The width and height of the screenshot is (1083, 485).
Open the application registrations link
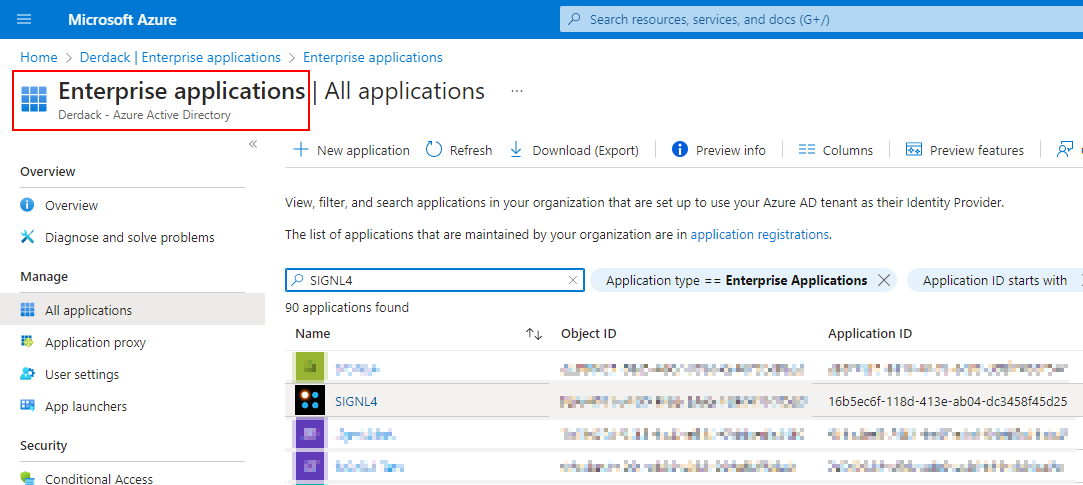tap(759, 235)
